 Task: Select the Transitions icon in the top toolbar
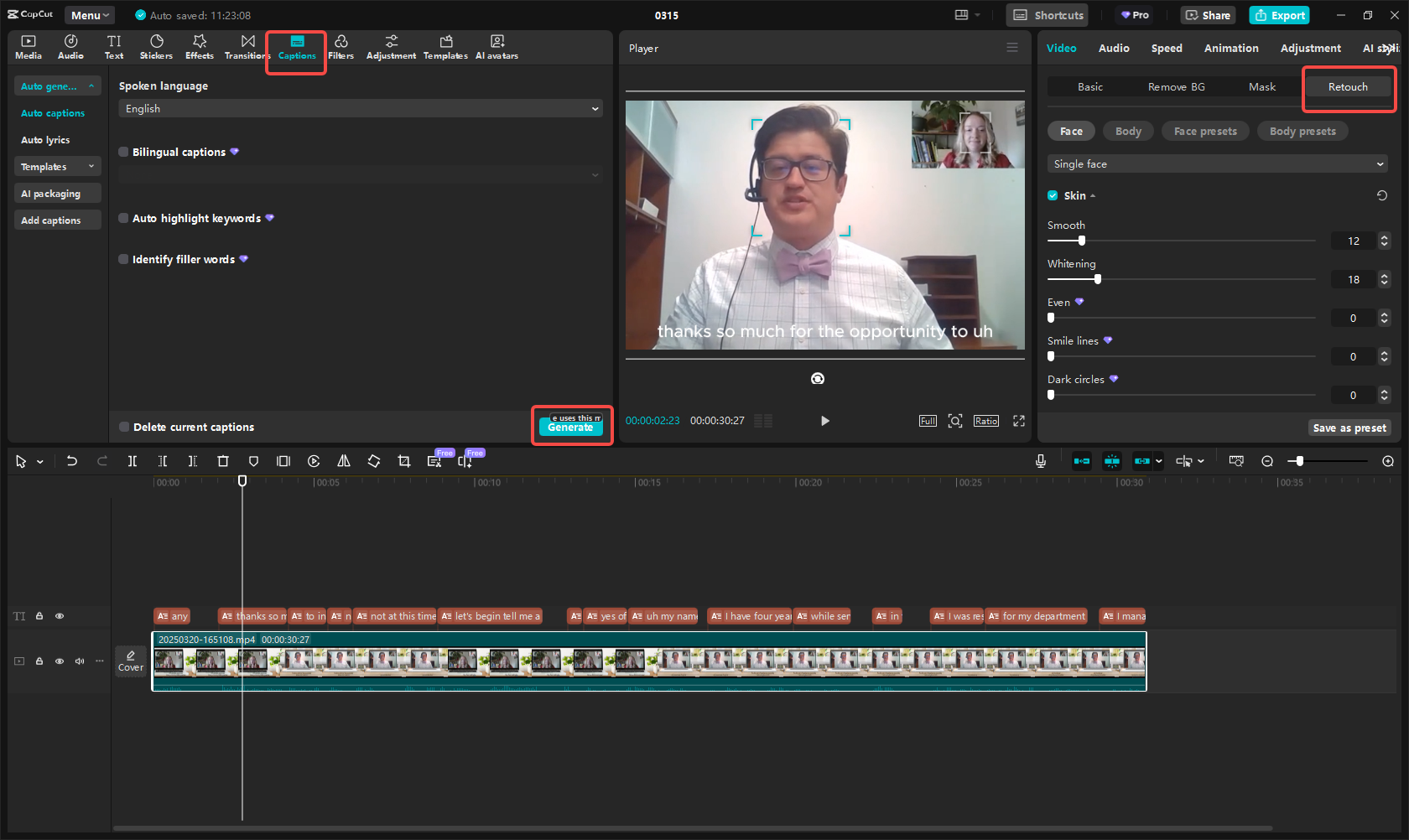tap(246, 46)
